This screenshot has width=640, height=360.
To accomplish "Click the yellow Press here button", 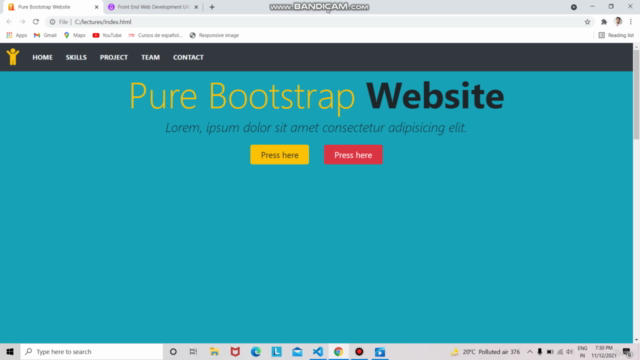I will click(x=280, y=155).
